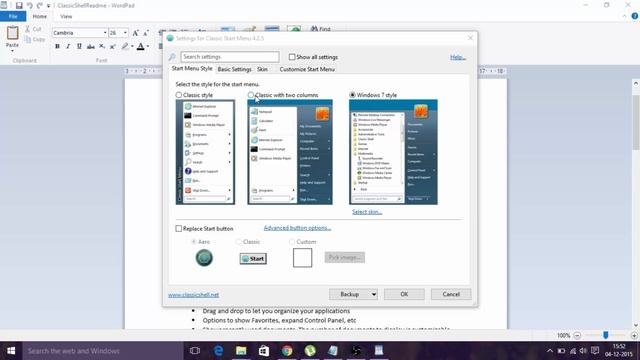The height and width of the screenshot is (360, 640).
Task: Apply Subscript in WordPad font group
Action: click(102, 46)
